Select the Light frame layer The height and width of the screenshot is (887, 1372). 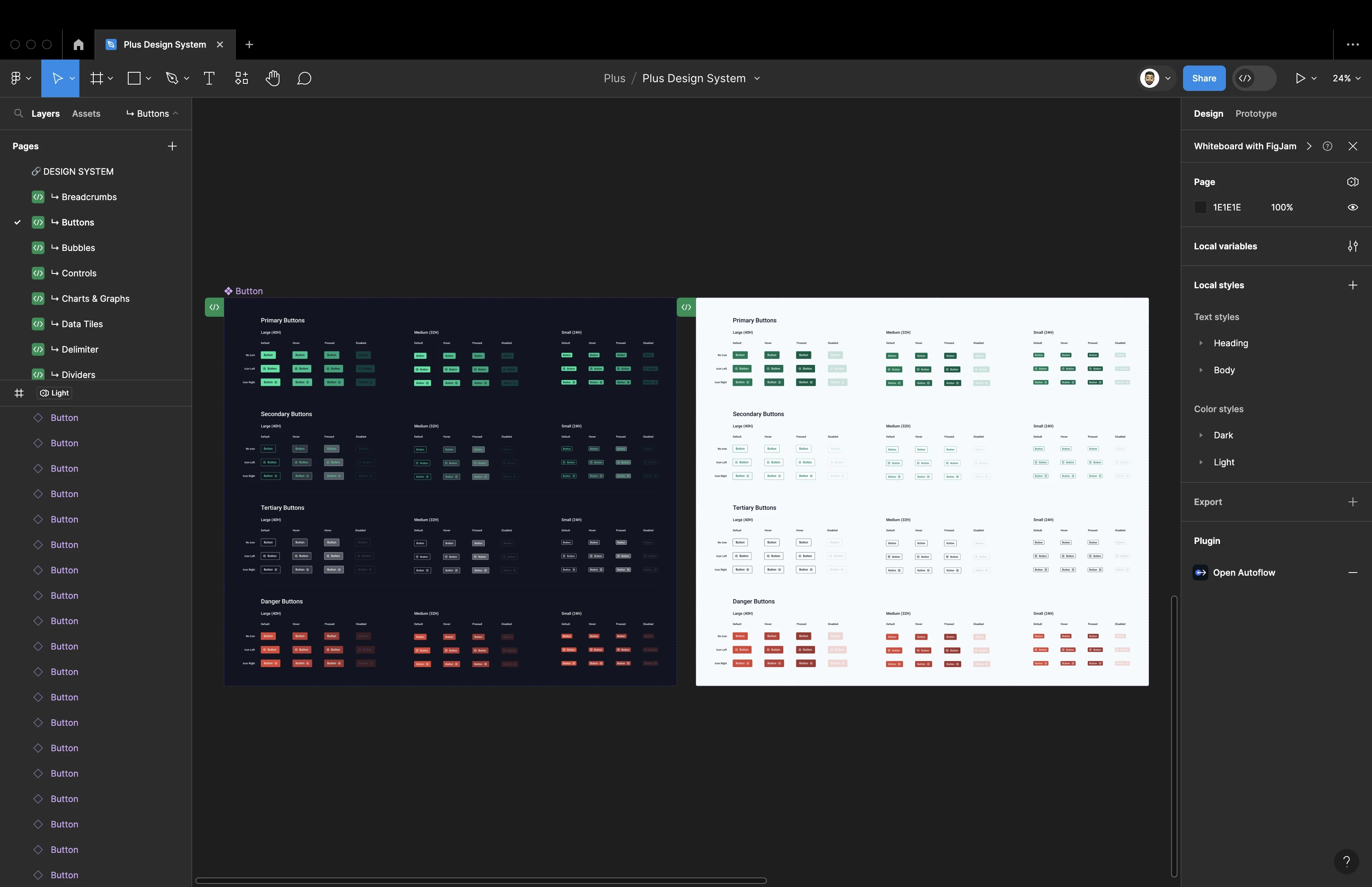[55, 393]
